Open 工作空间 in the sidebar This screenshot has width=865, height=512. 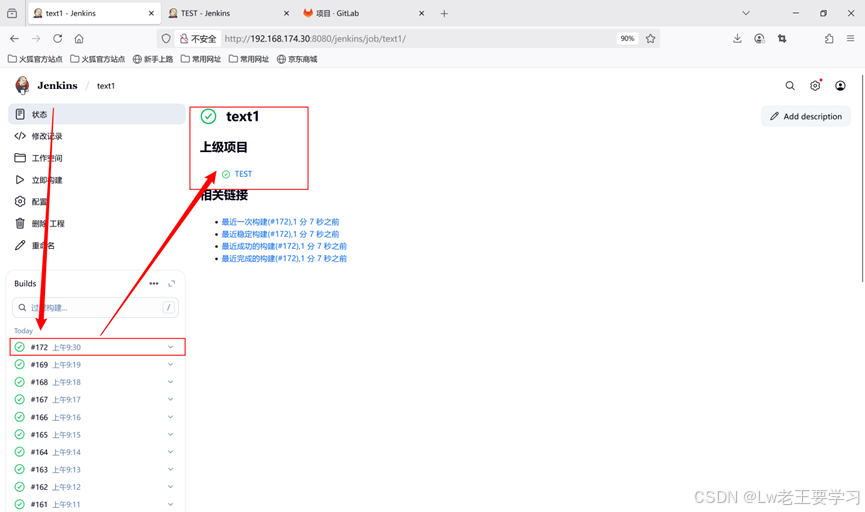tap(97, 158)
